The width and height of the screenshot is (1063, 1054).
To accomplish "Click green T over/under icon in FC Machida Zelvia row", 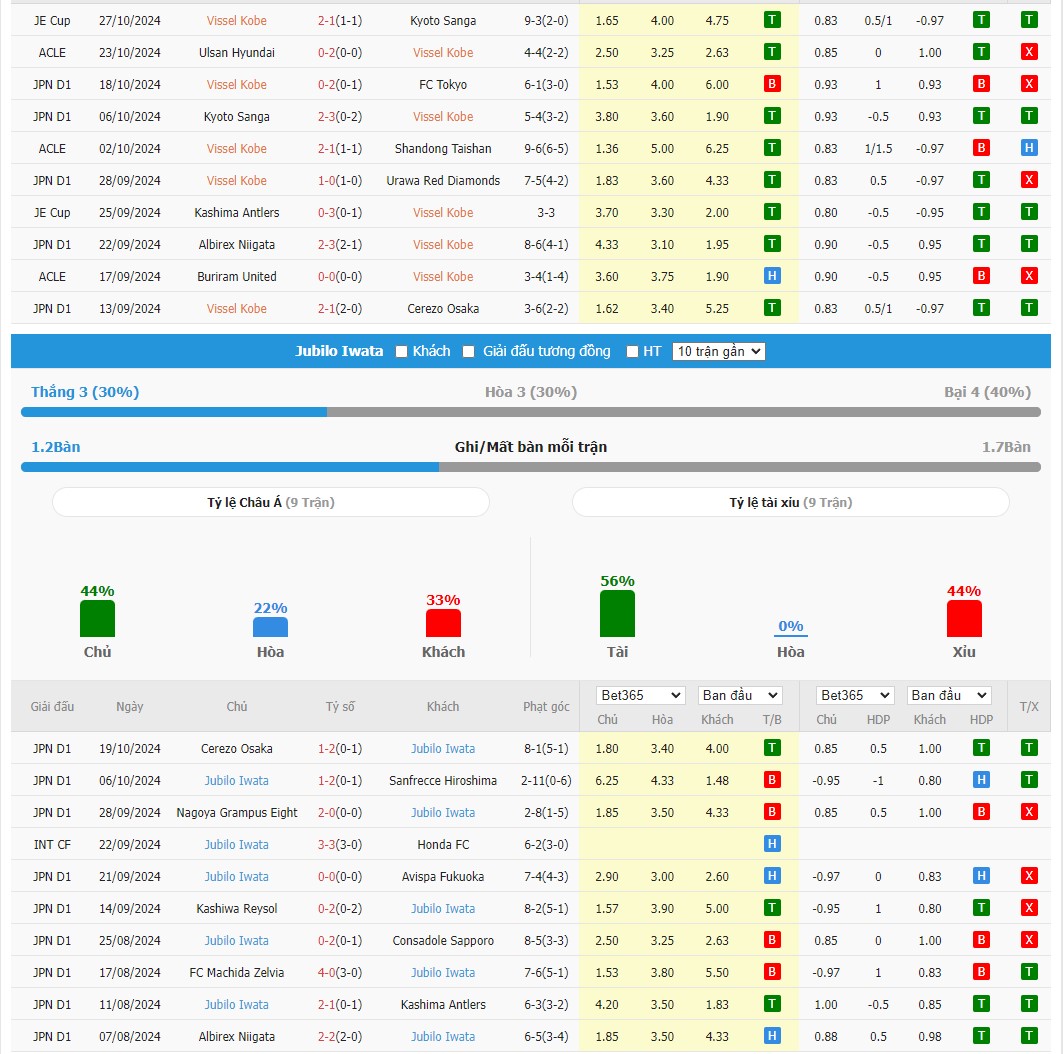I will 1028,972.
